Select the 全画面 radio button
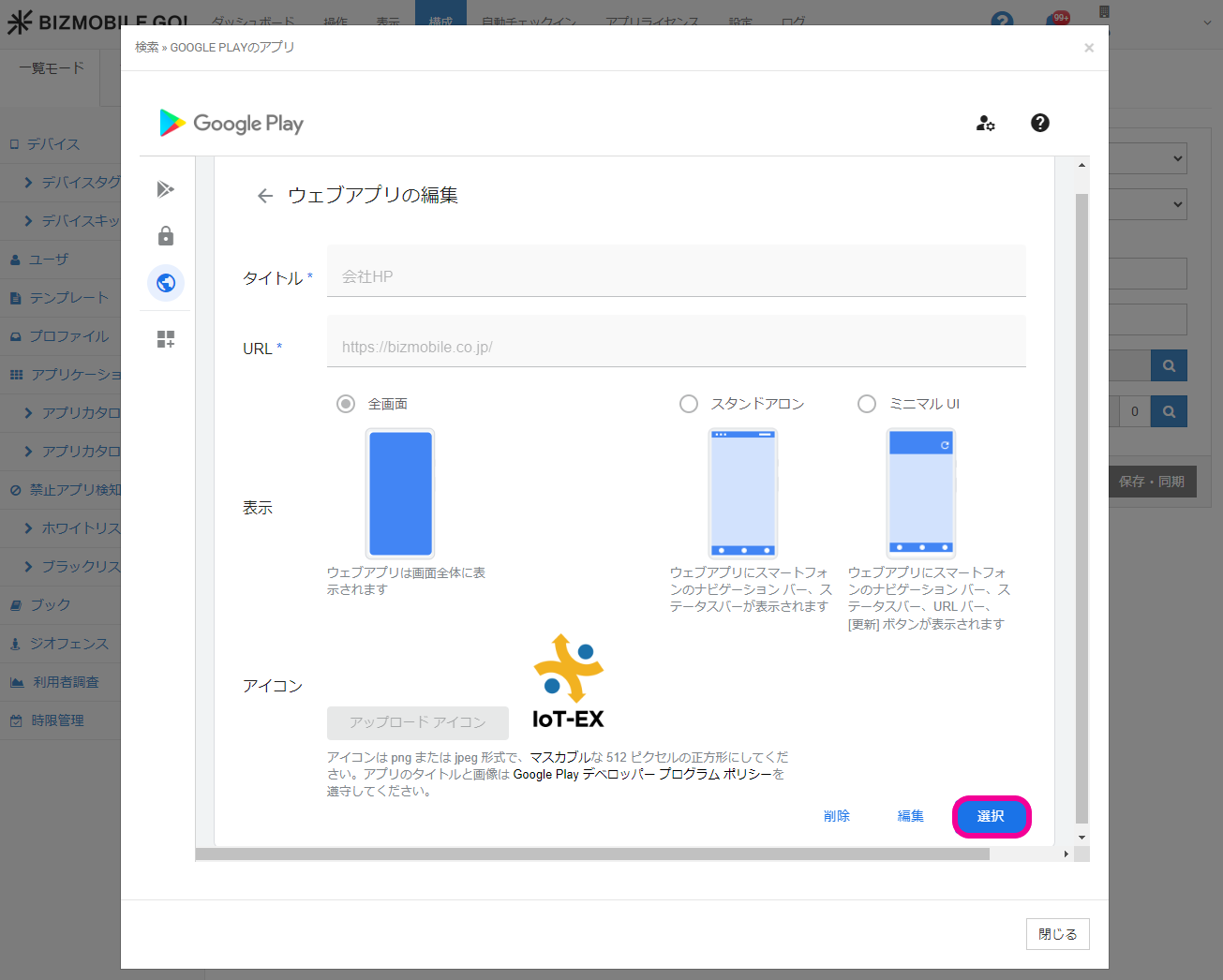1223x980 pixels. pyautogui.click(x=346, y=404)
